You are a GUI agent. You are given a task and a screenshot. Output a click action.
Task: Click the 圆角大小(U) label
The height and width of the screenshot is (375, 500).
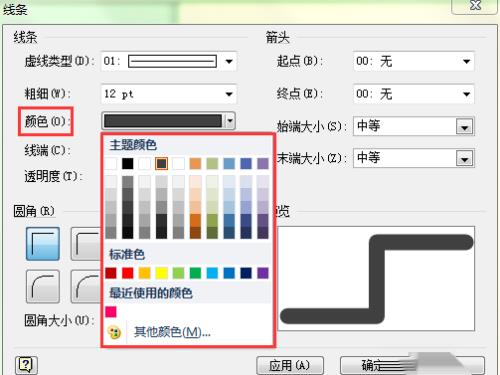point(59,321)
